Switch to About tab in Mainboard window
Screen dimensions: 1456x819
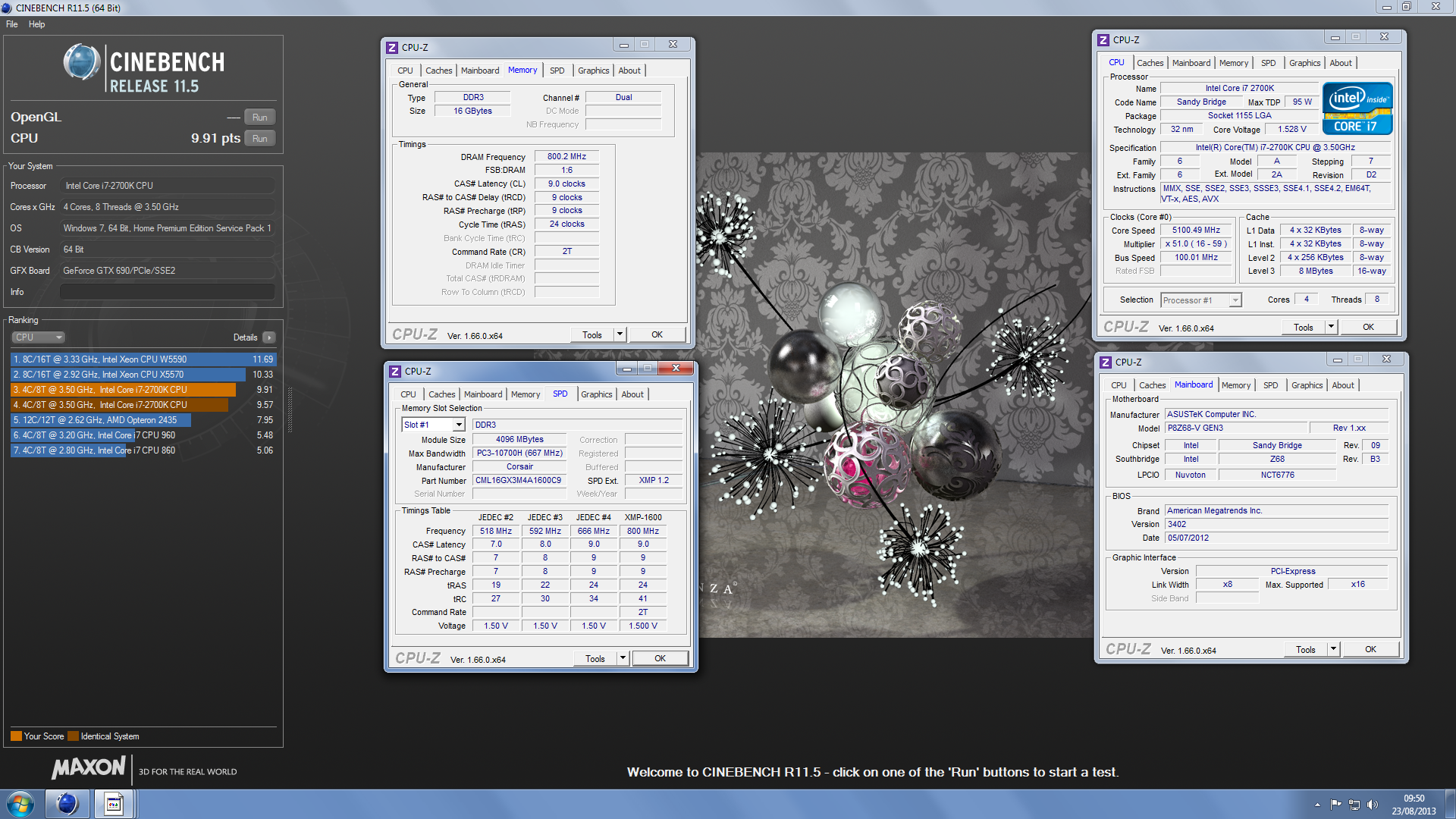coord(1343,385)
